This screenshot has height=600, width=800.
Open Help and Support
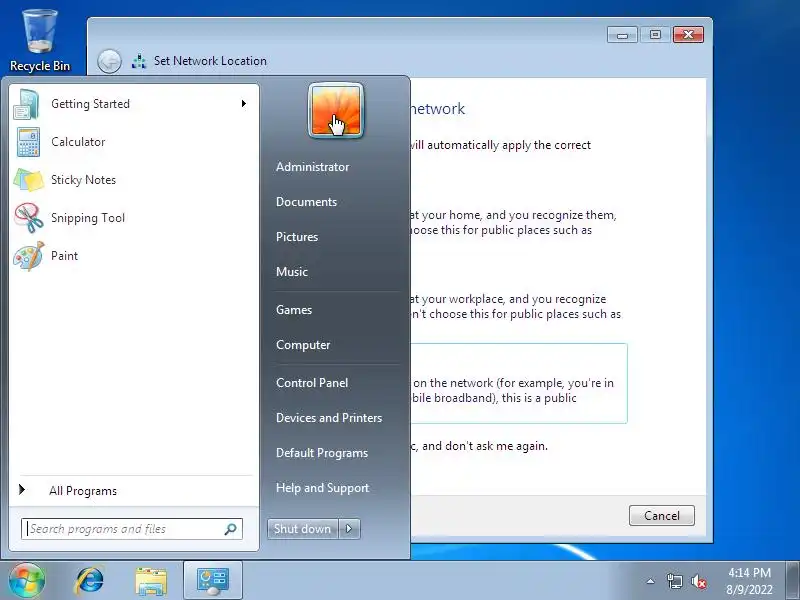point(322,488)
